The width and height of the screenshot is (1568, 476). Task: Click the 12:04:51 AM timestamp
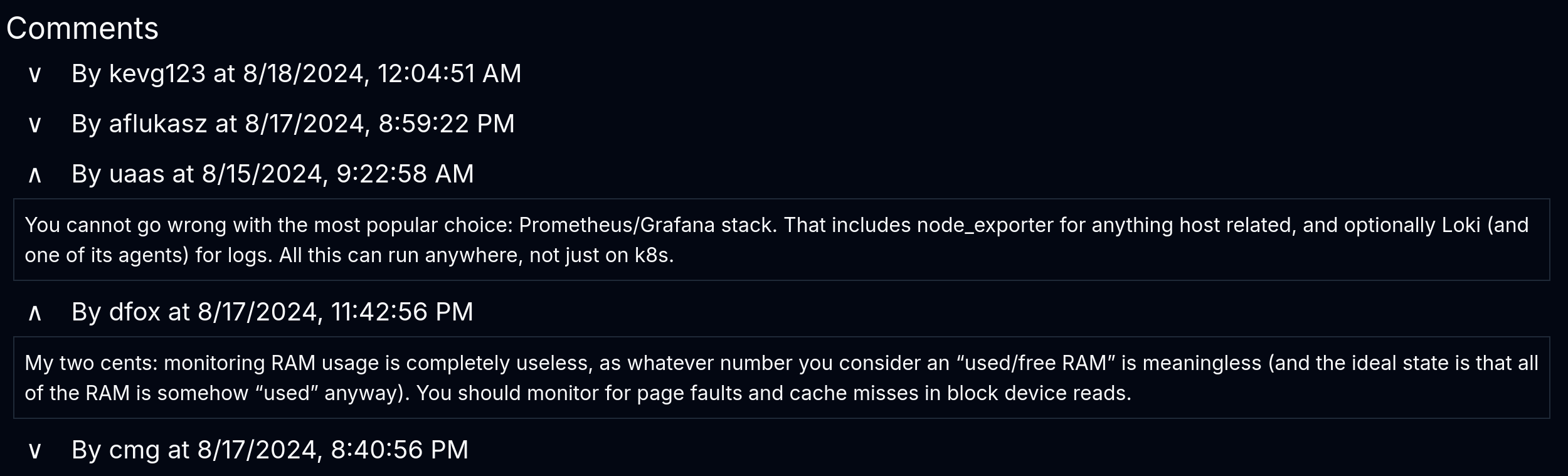[449, 74]
